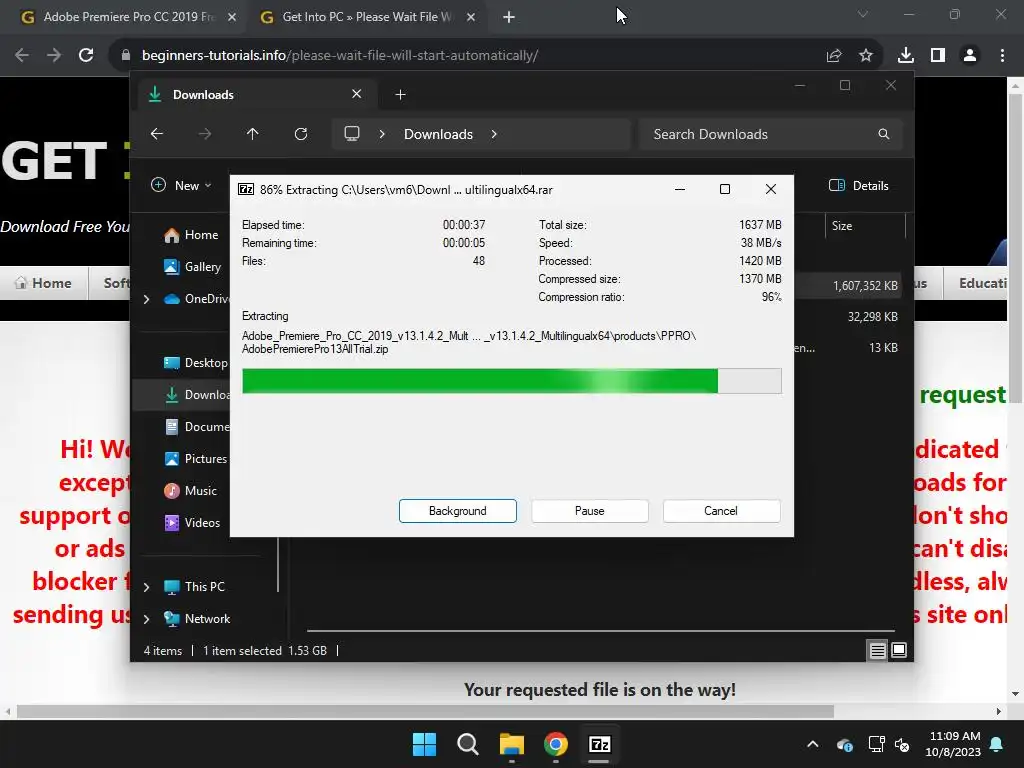Image resolution: width=1024 pixels, height=768 pixels.
Task: Open Documents in Explorer sidebar
Action: pos(197,426)
